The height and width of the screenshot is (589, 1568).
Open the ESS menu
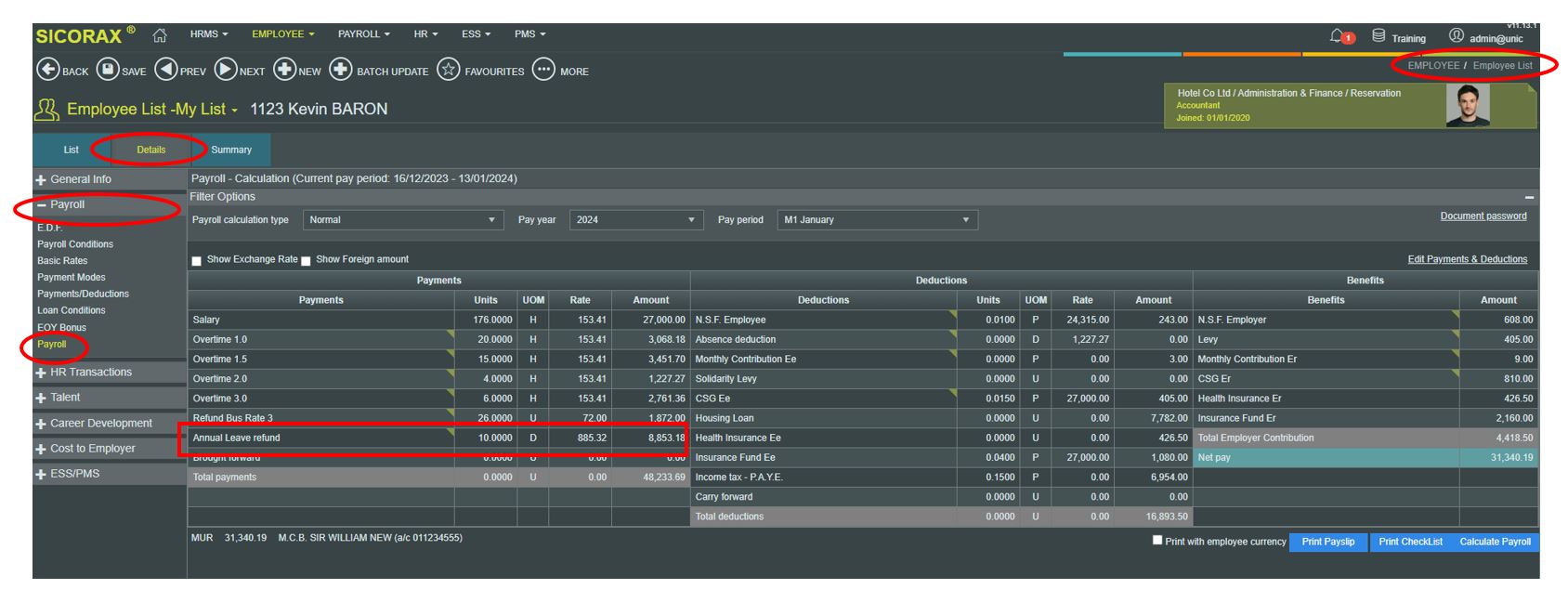(x=477, y=34)
